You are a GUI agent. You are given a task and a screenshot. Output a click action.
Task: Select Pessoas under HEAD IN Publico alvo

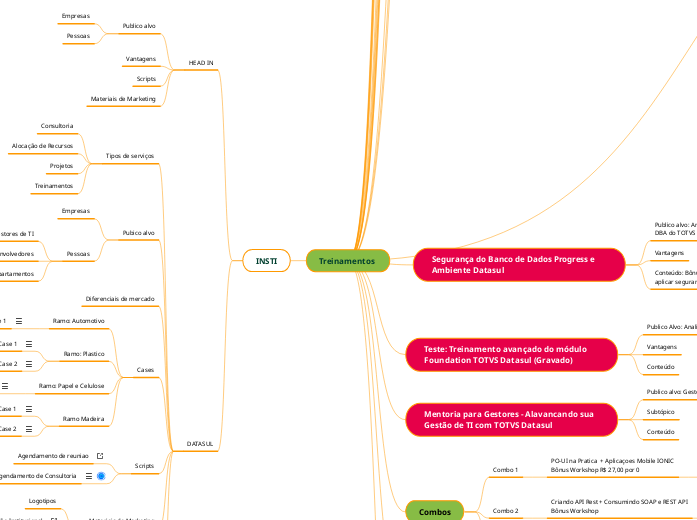tap(78, 36)
